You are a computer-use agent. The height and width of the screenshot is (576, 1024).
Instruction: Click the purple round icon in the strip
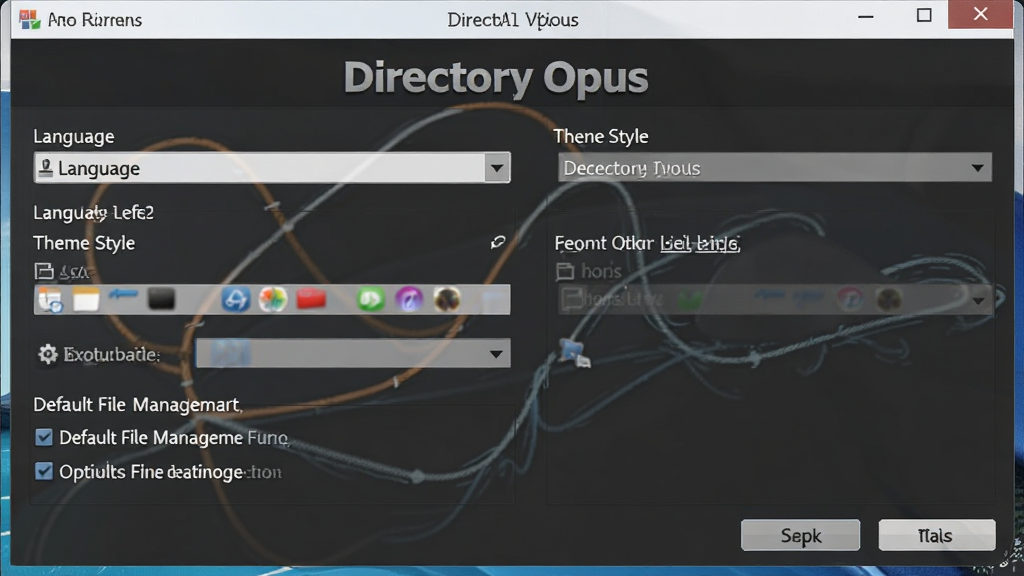tap(409, 300)
